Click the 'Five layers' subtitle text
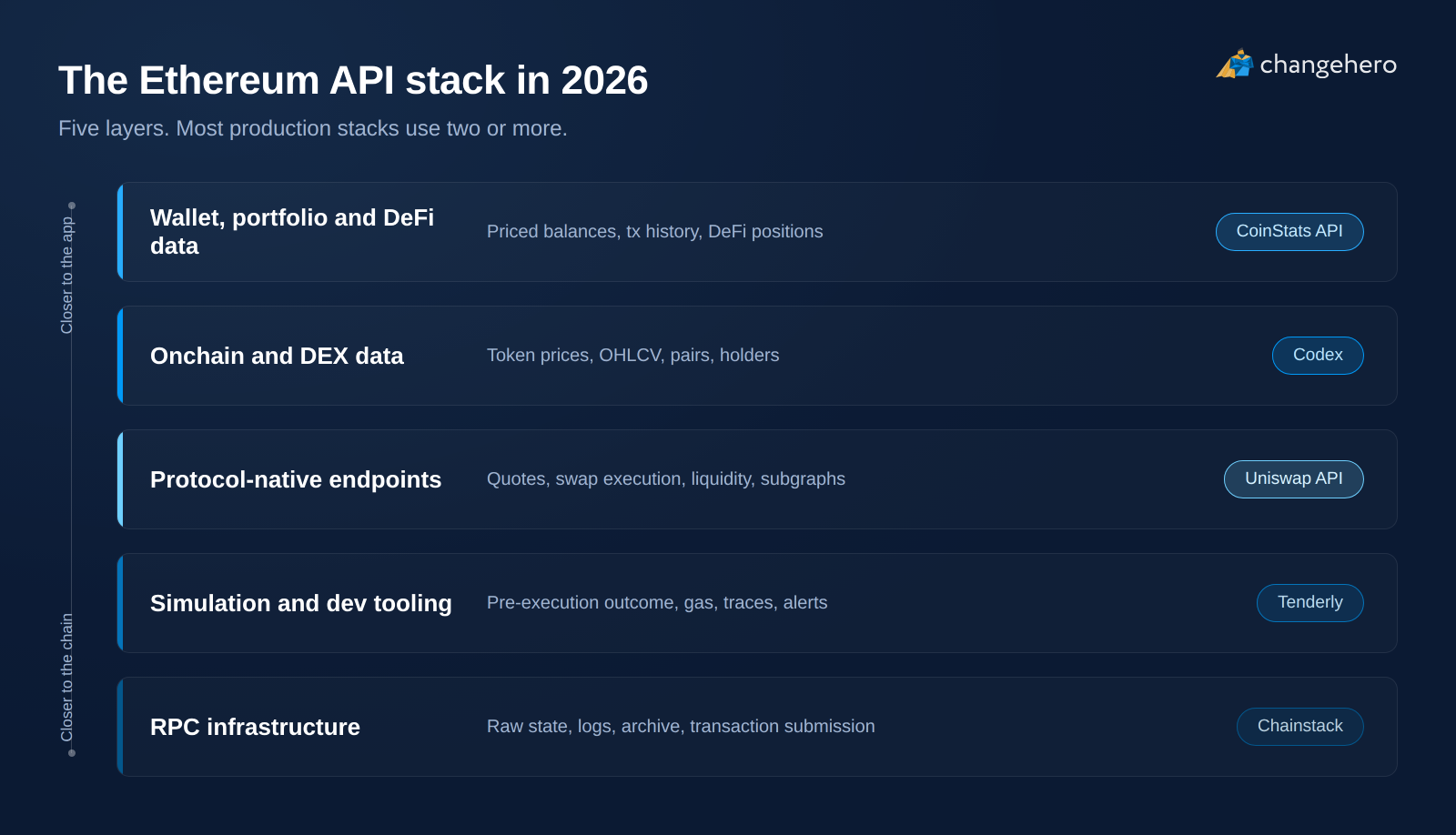 click(313, 128)
